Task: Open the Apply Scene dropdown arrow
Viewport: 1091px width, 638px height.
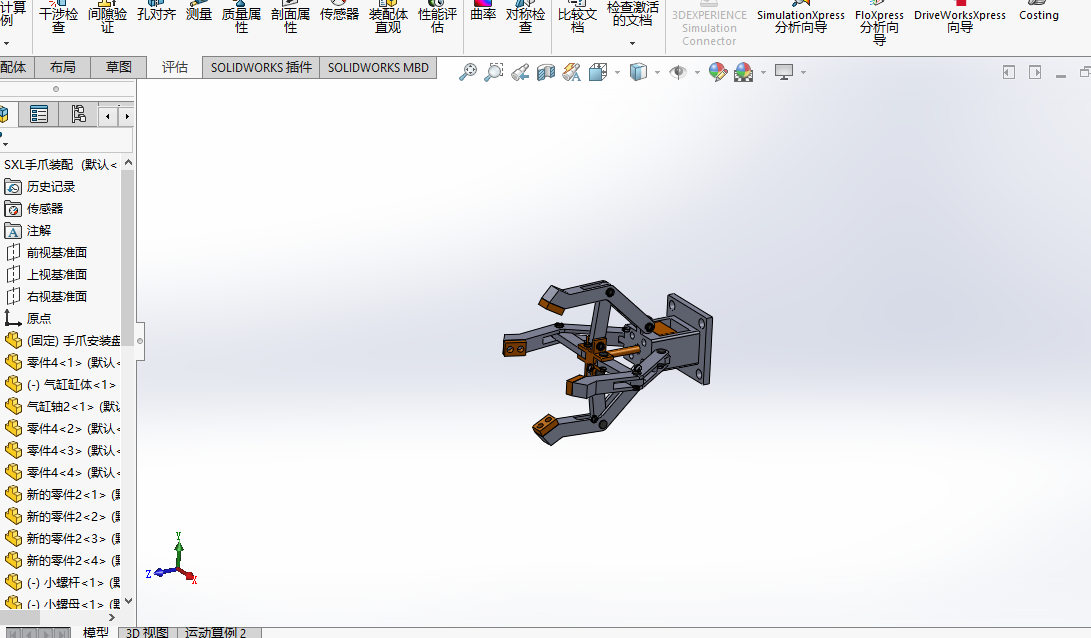Action: click(x=763, y=72)
